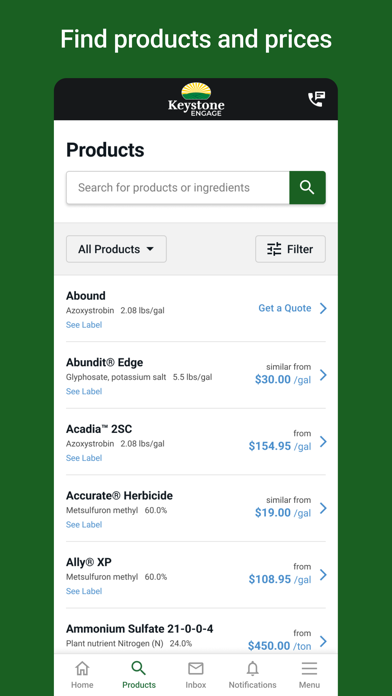392x696 pixels.
Task: Click Get a Quote for Abound
Action: coord(285,308)
